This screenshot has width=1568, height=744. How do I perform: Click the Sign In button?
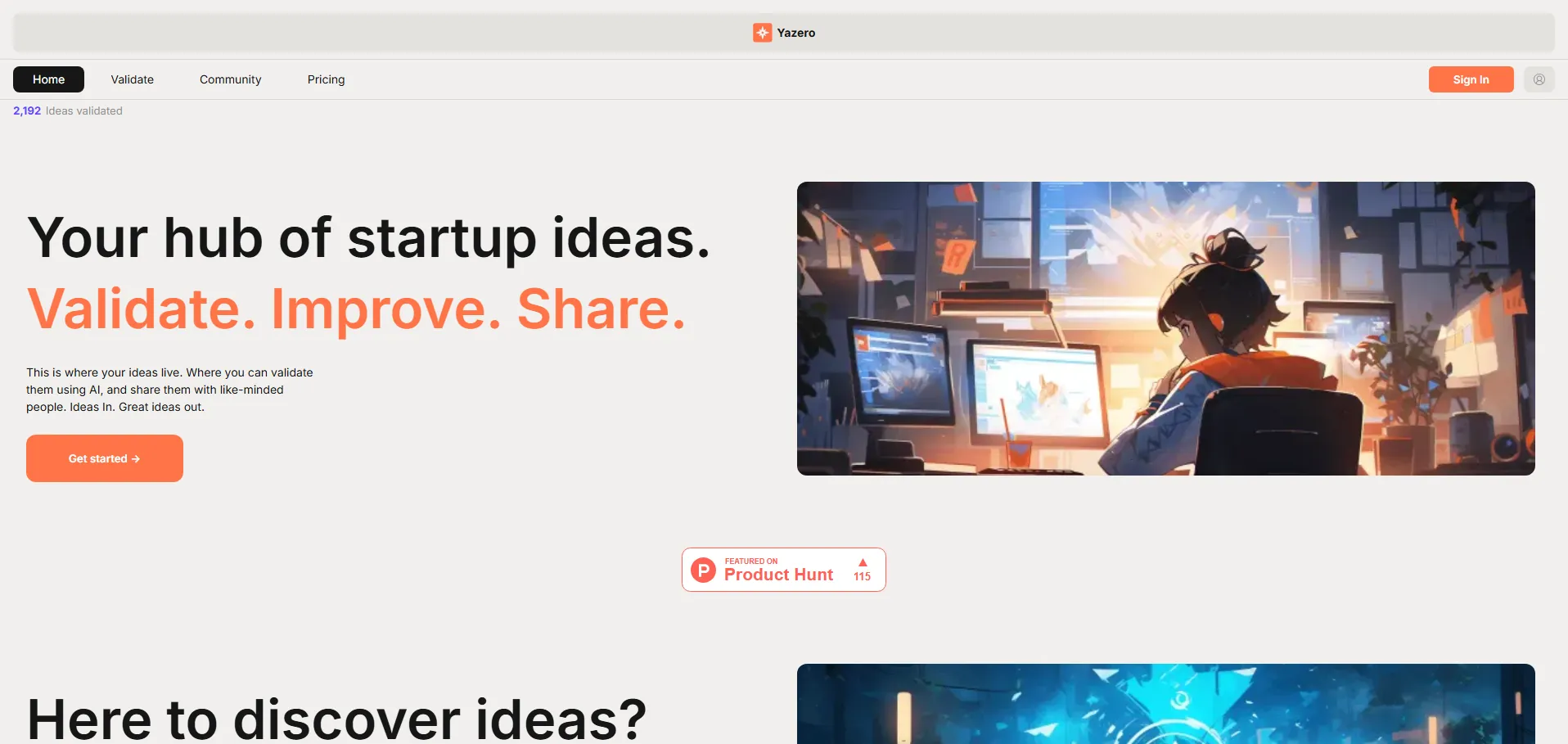[1471, 79]
